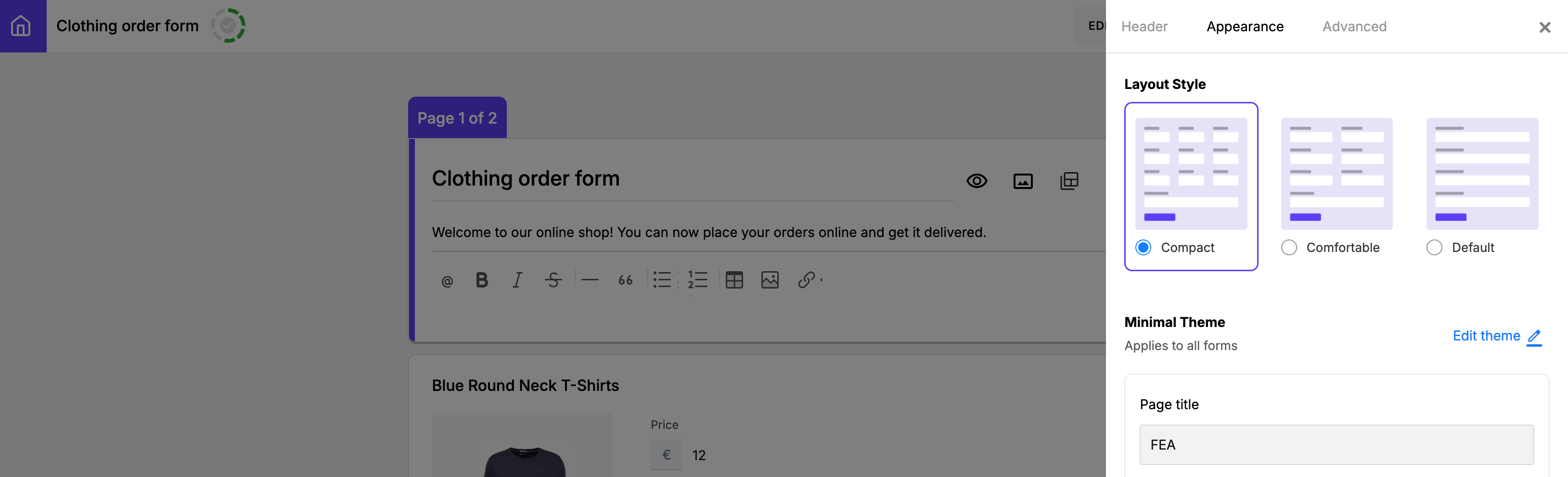This screenshot has height=477, width=1568.
Task: Select the Default layout radio button
Action: (x=1434, y=248)
